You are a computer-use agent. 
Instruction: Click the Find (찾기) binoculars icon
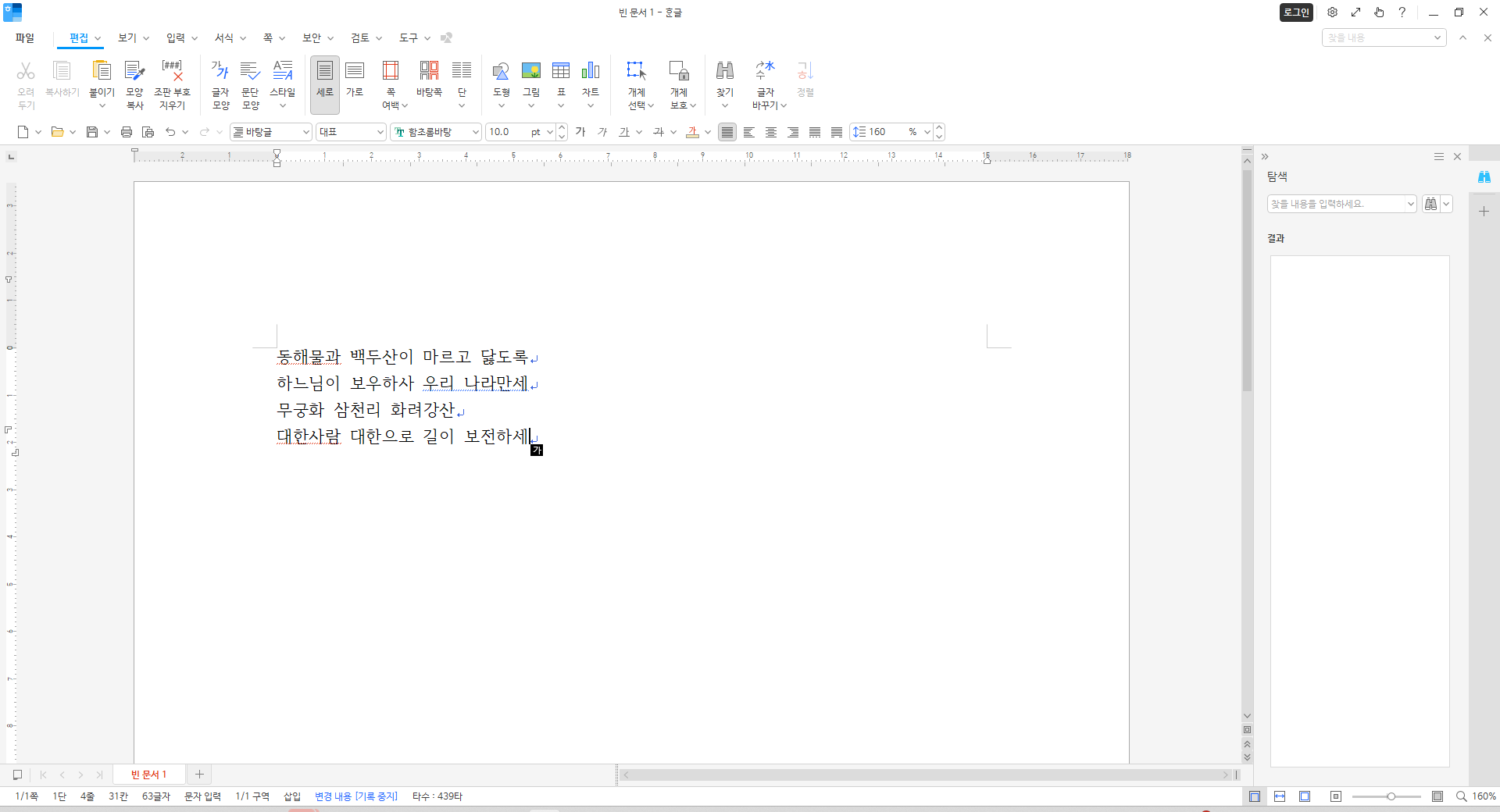725,71
